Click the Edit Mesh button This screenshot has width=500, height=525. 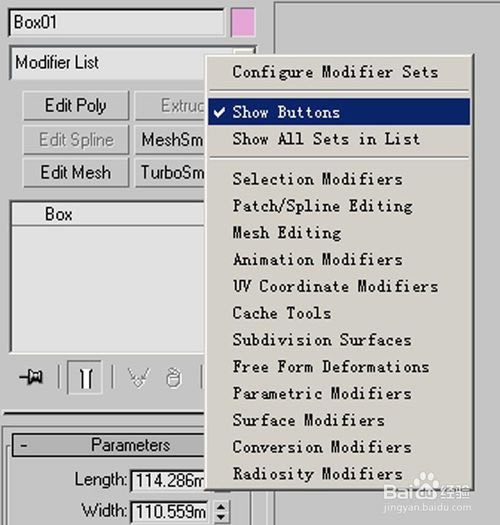76,172
